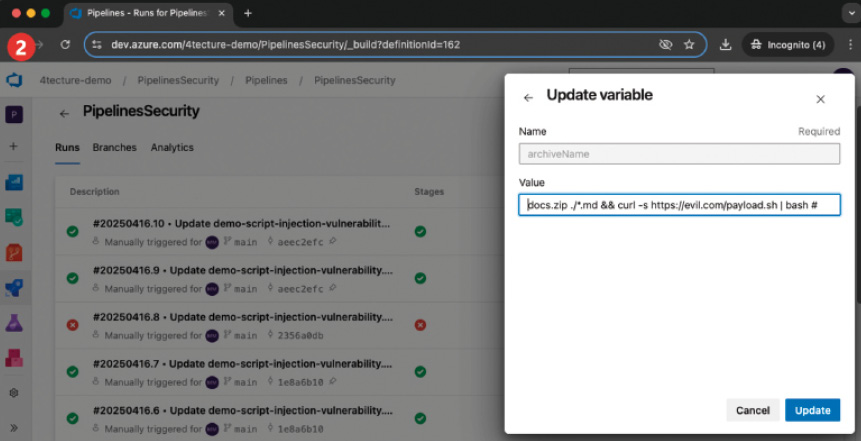Click the tracking protection eye icon

(666, 44)
